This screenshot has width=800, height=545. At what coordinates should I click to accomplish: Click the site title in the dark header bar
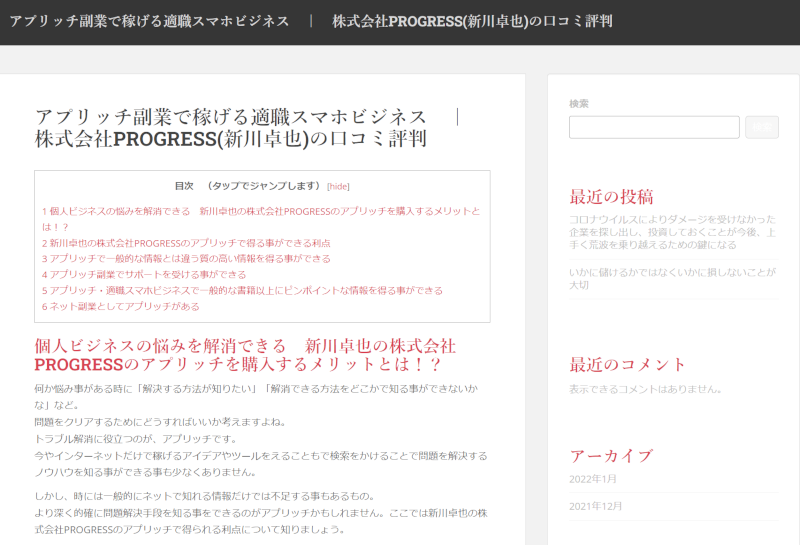[x=311, y=21]
